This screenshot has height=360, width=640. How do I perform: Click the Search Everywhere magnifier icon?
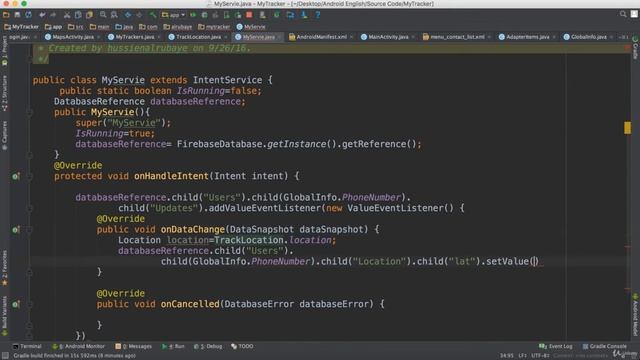[x=623, y=14]
